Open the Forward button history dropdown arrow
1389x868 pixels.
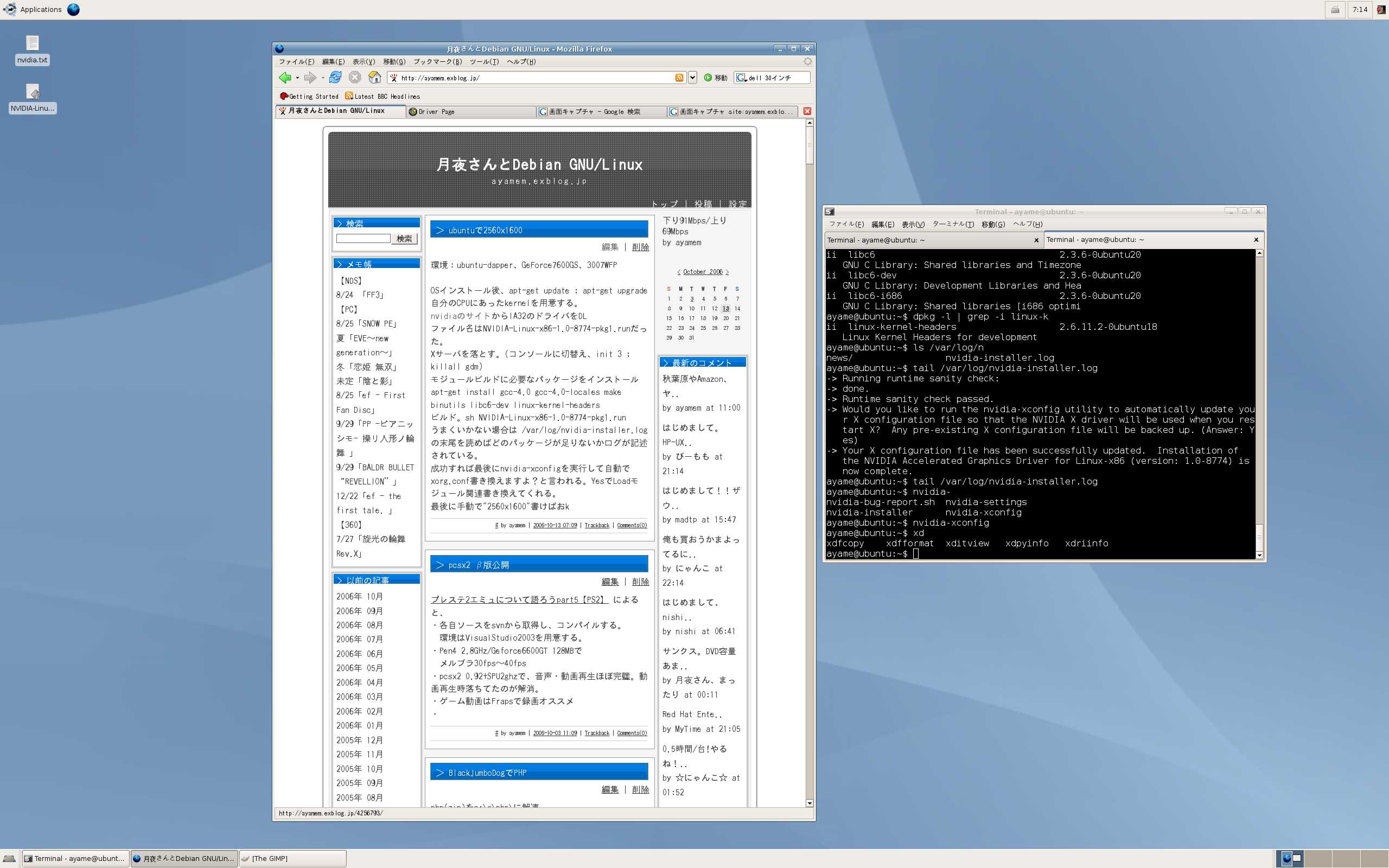click(x=323, y=78)
